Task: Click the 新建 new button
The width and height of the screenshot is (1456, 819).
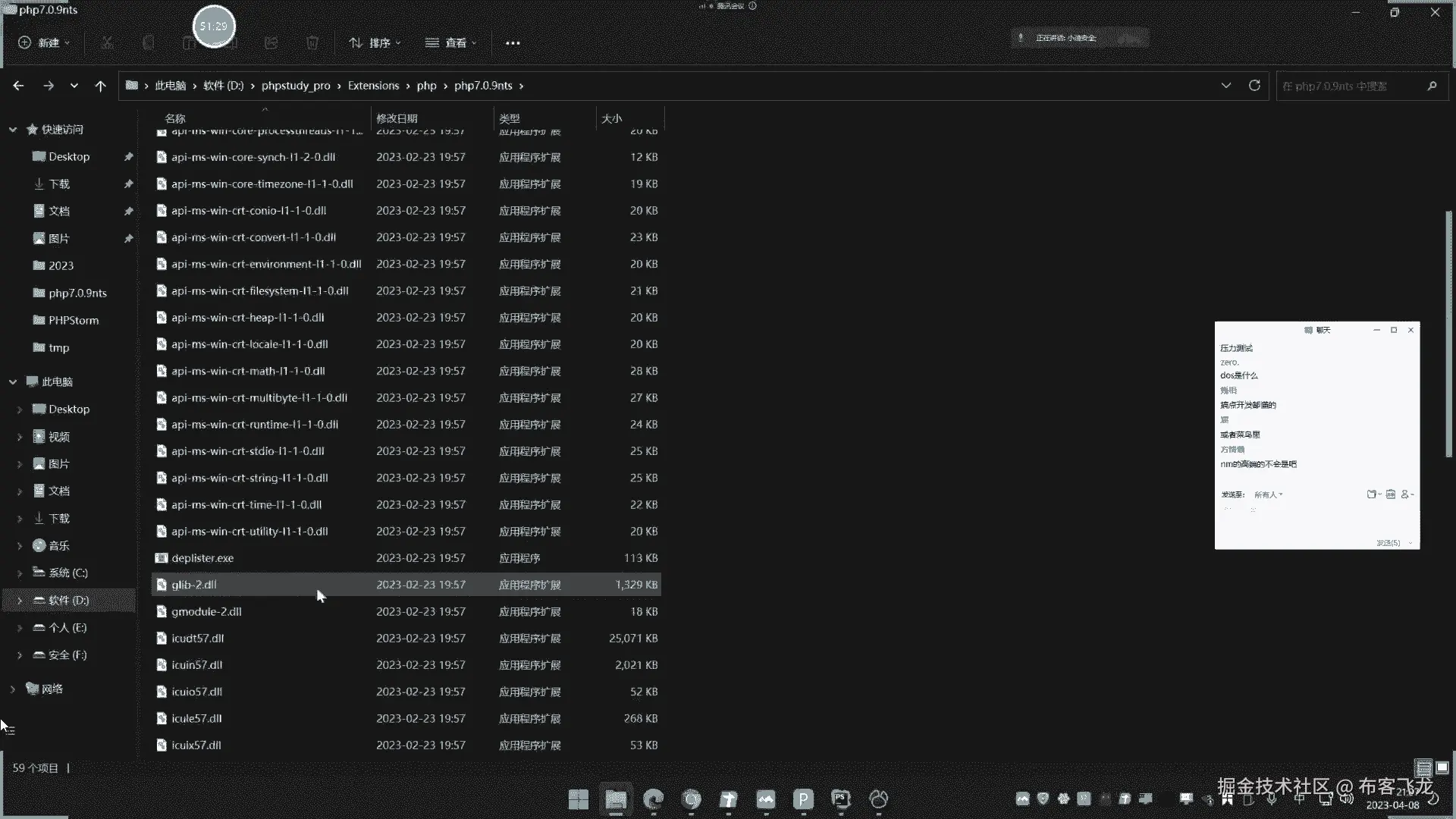Action: point(44,43)
